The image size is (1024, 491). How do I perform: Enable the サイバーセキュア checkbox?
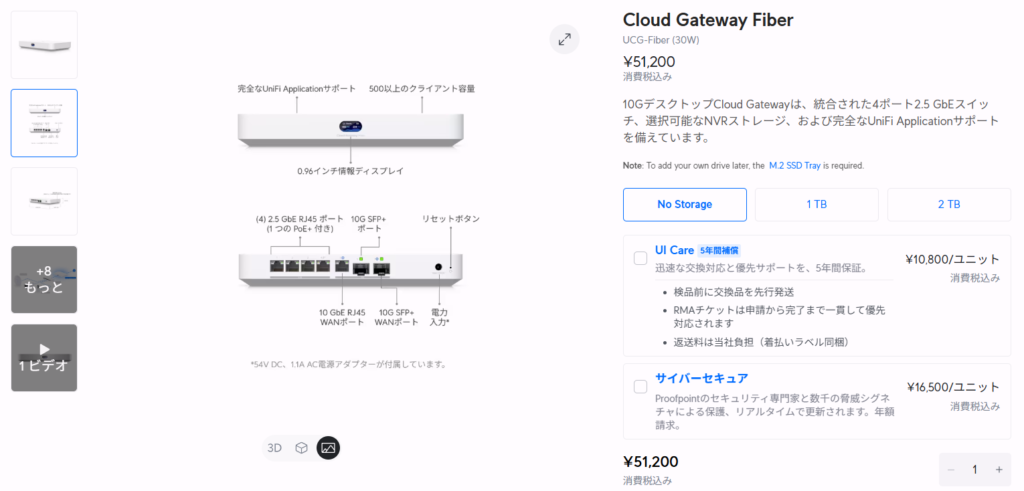click(641, 387)
